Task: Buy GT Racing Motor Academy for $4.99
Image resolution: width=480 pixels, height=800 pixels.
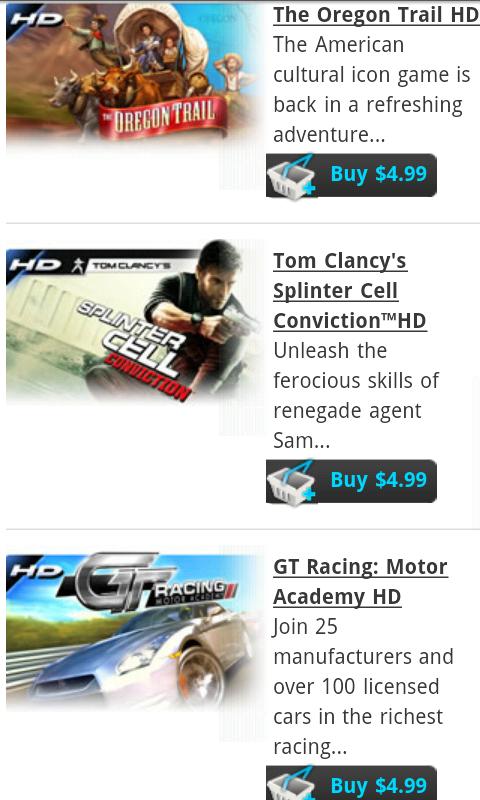Action: [x=351, y=783]
